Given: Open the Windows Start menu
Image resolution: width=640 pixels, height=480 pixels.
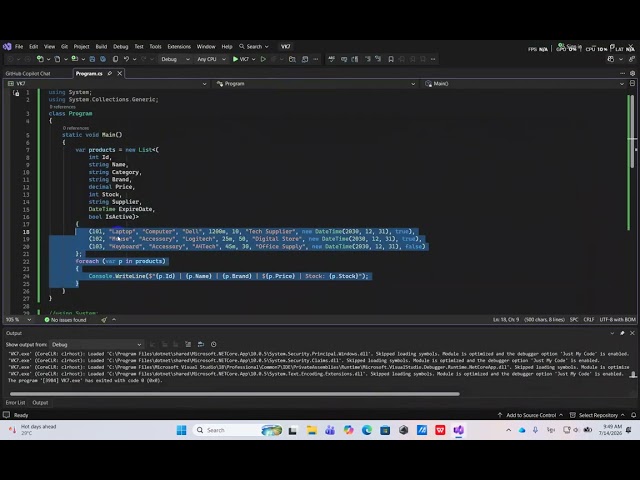Looking at the screenshot, I should (181, 430).
